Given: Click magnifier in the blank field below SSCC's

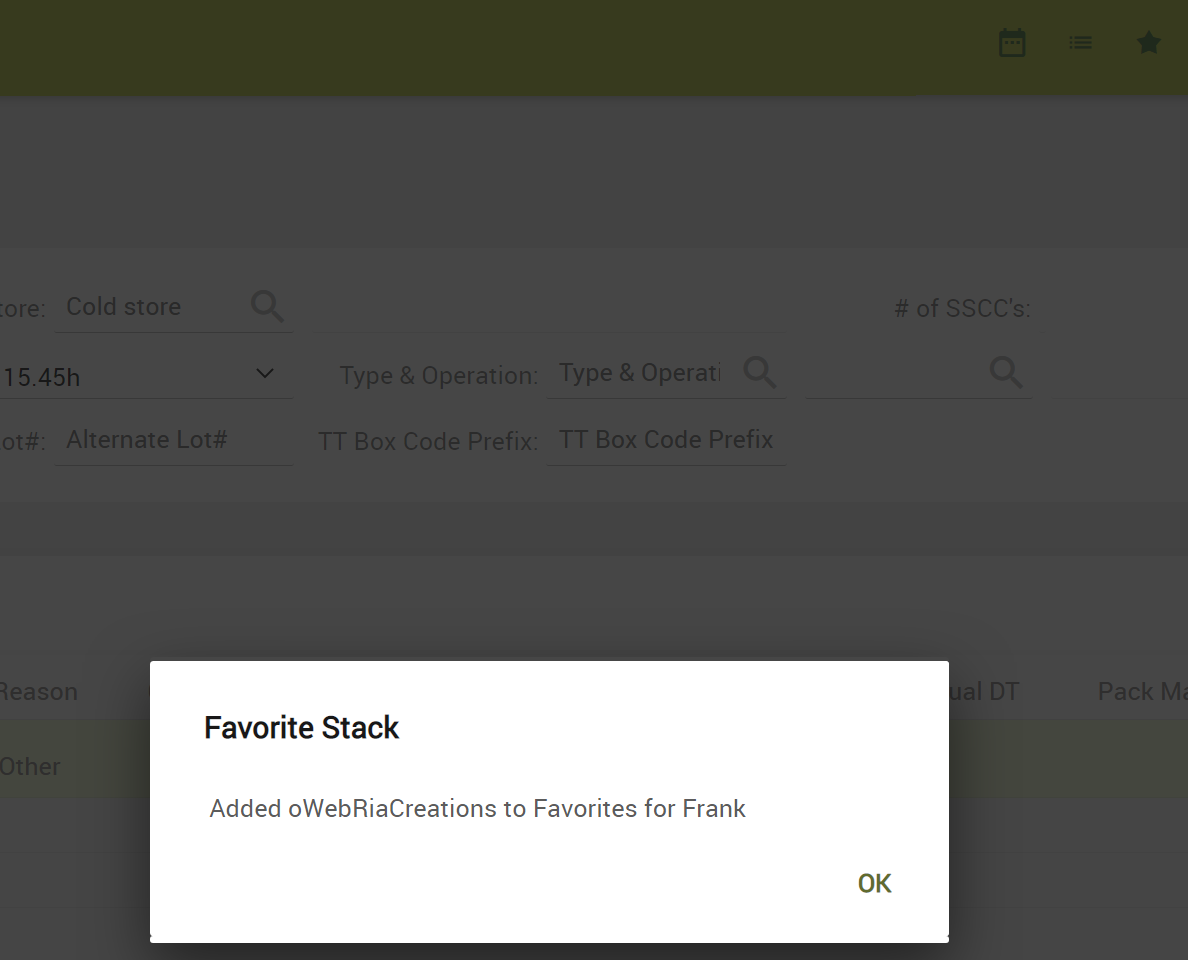Looking at the screenshot, I should pyautogui.click(x=1005, y=372).
